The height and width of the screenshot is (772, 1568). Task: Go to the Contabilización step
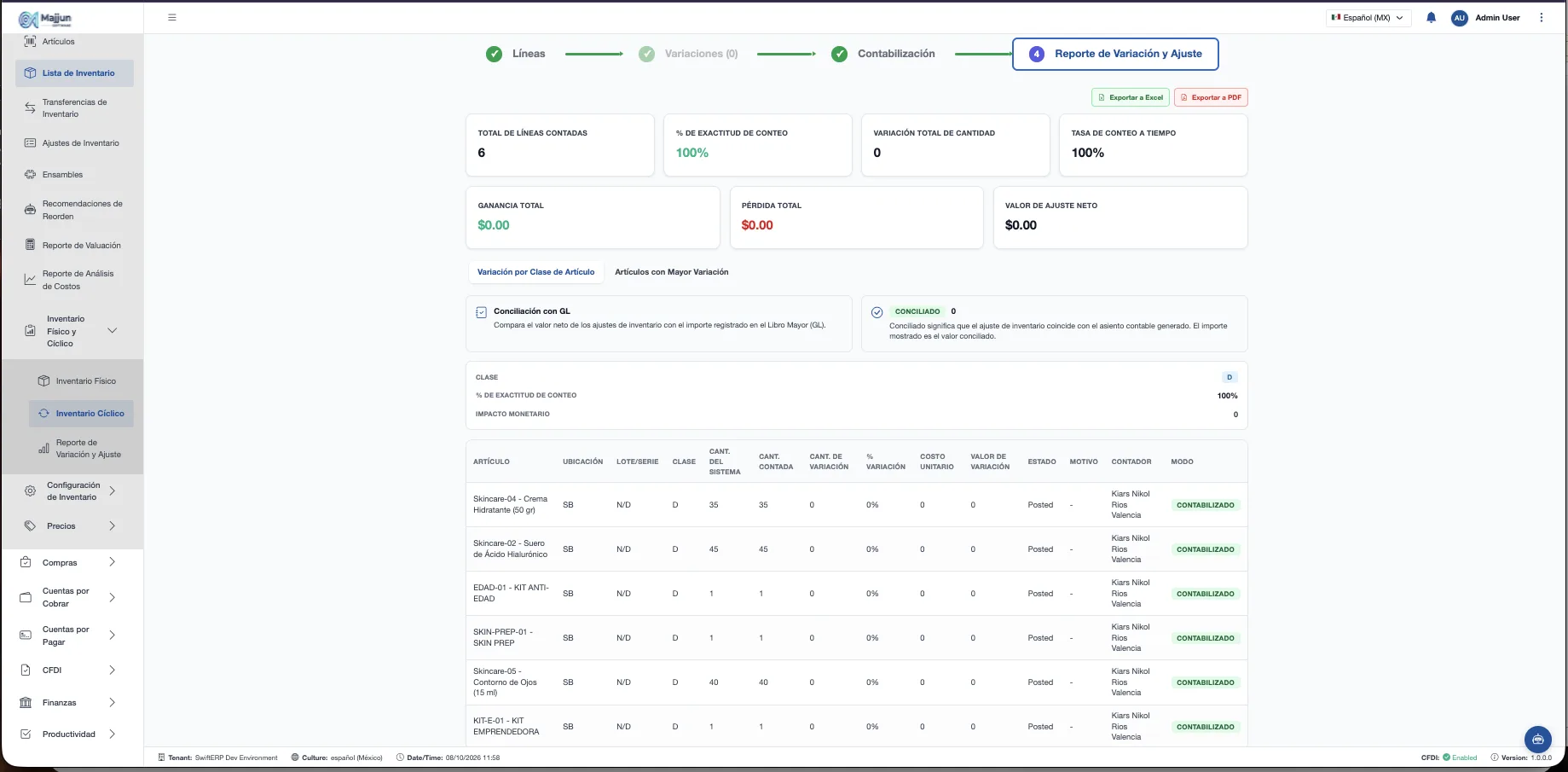point(882,54)
